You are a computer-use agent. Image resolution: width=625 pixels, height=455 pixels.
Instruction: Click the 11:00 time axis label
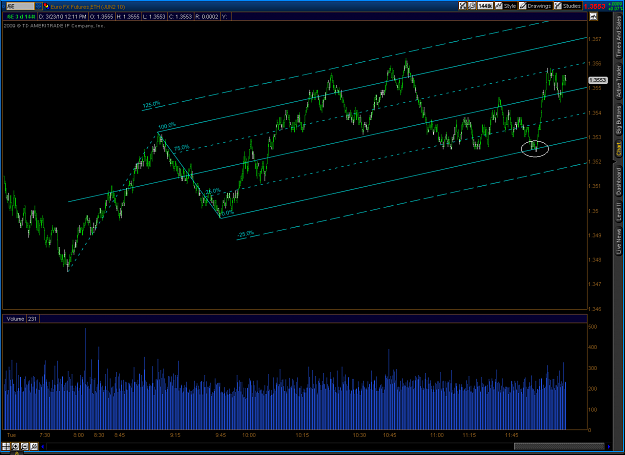click(437, 435)
